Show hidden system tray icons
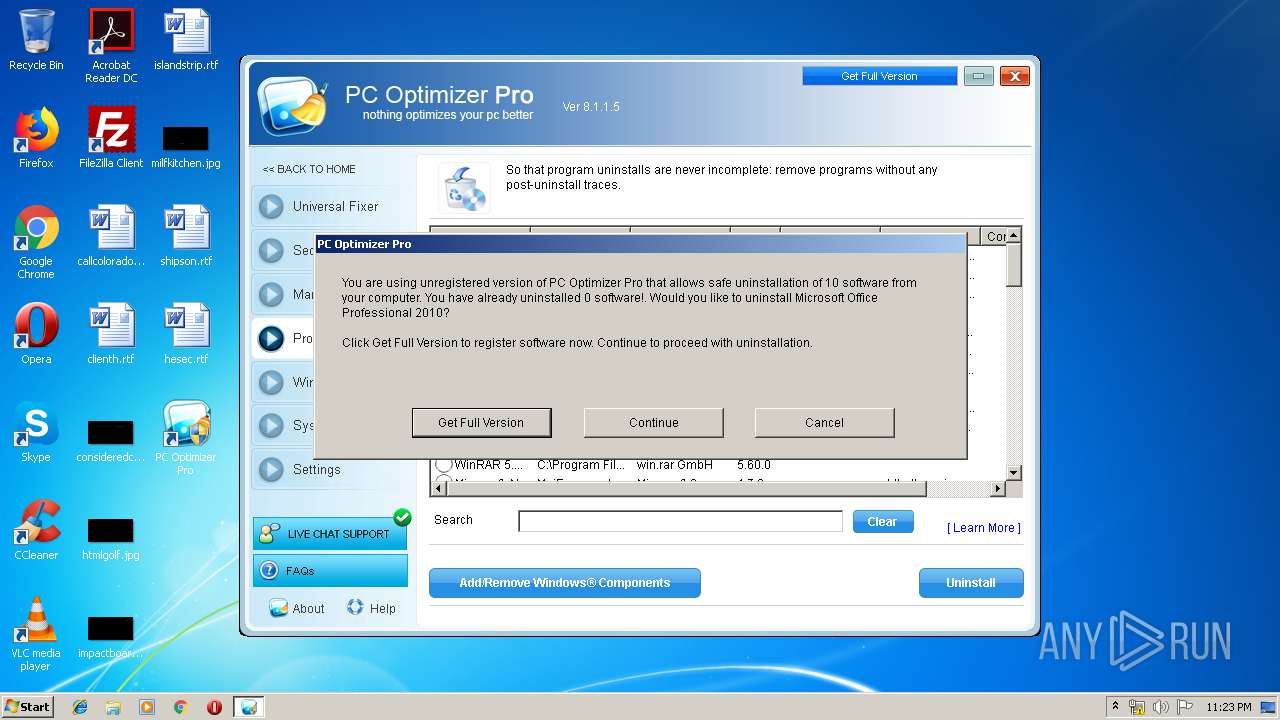Screen dimensions: 1280x720 1115,707
